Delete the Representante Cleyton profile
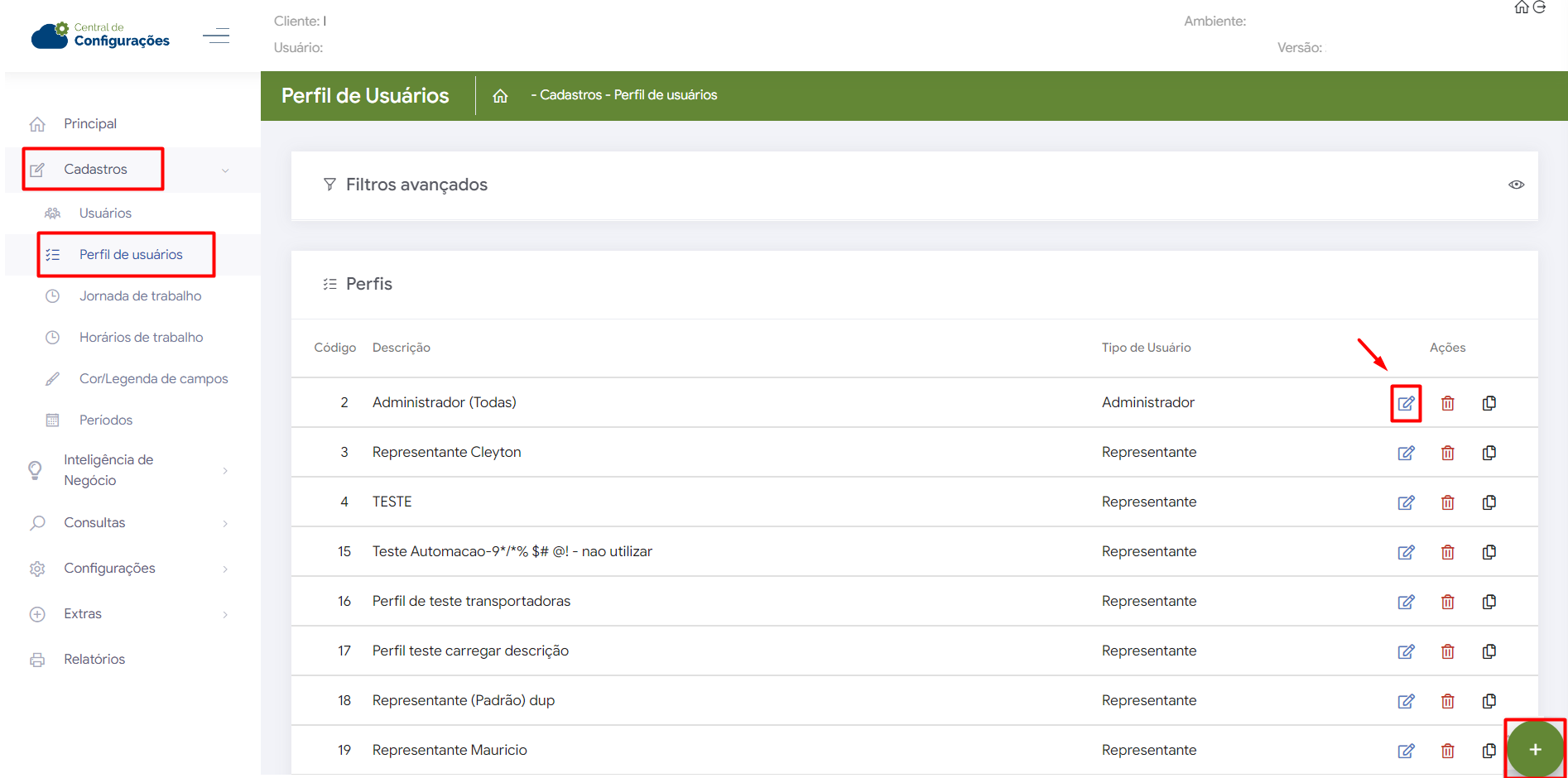The image size is (1568, 778). 1447,453
